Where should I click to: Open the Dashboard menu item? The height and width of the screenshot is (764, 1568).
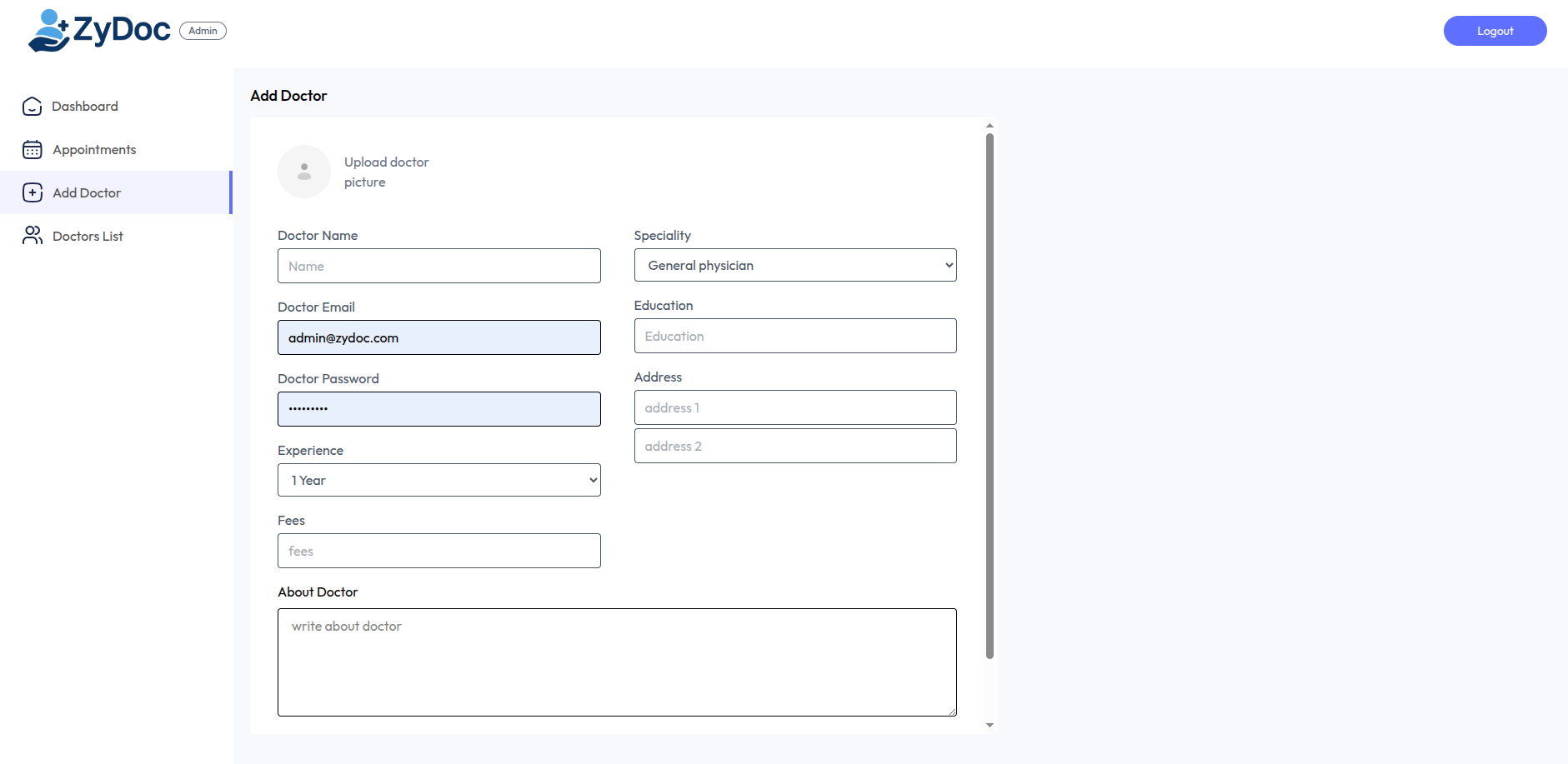(x=85, y=107)
